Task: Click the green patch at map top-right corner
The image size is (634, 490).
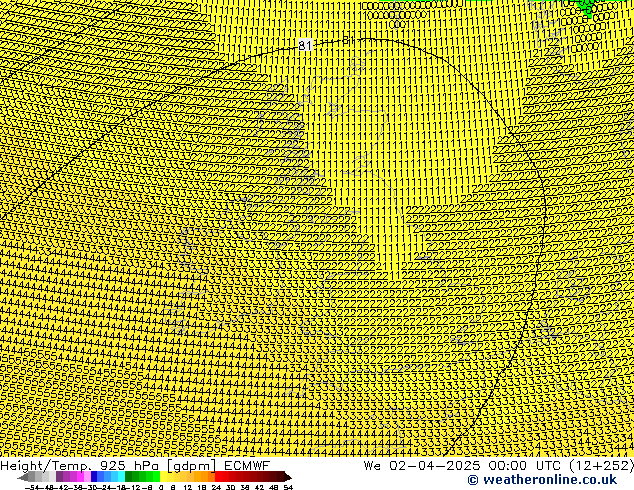Action: click(x=586, y=7)
